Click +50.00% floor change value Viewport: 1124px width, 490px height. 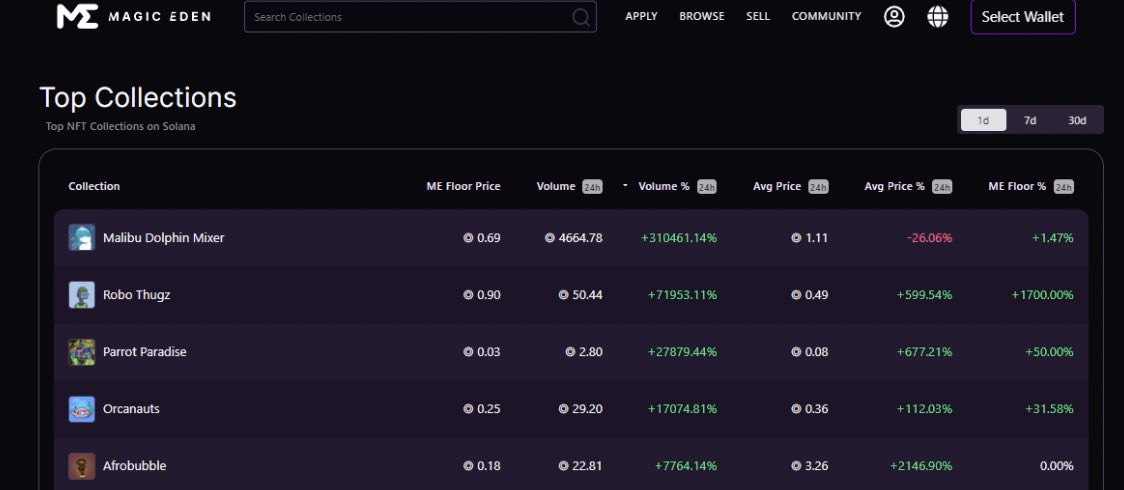pos(1049,352)
